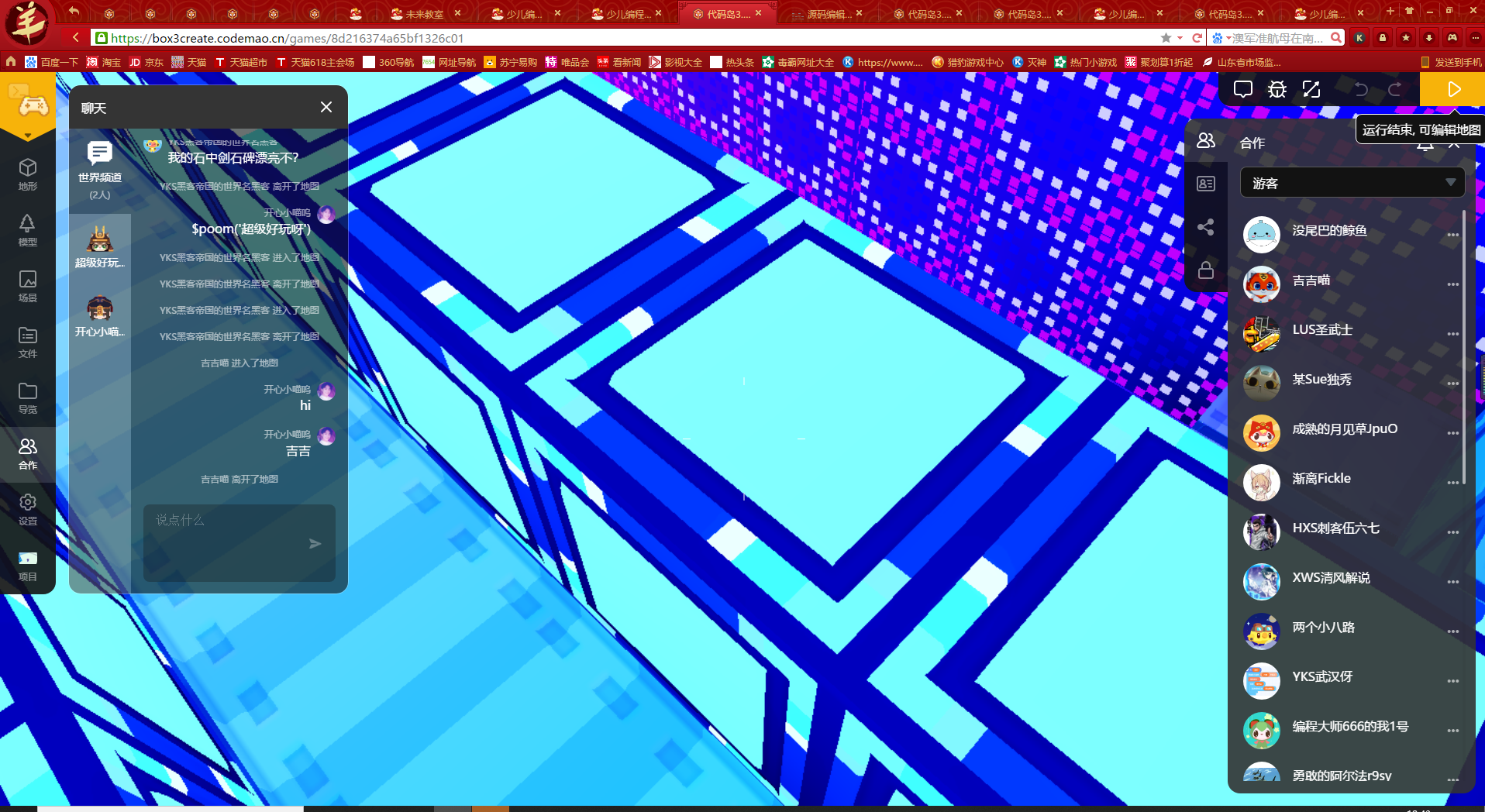Click the redo arrow in editor toolbar
The width and height of the screenshot is (1485, 812).
1394,89
